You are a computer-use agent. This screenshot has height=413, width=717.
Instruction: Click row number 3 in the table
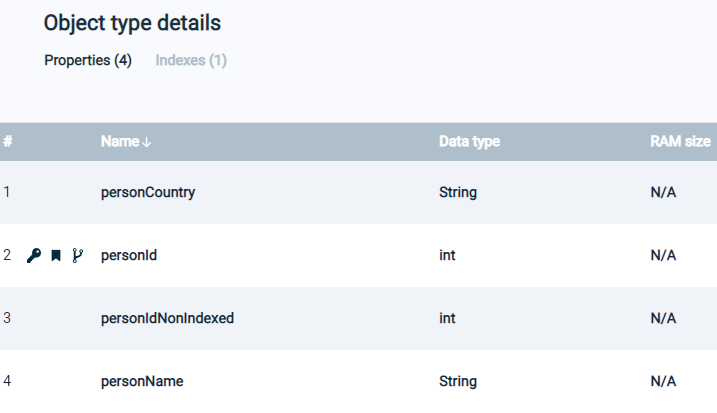[7, 318]
